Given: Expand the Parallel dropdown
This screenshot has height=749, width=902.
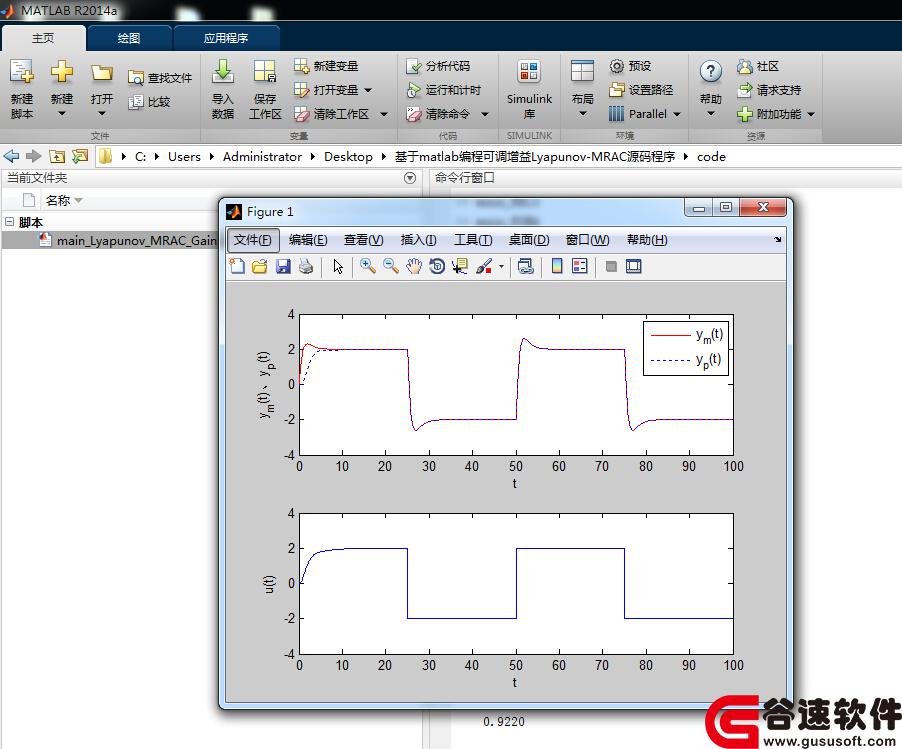Looking at the screenshot, I should pyautogui.click(x=676, y=114).
